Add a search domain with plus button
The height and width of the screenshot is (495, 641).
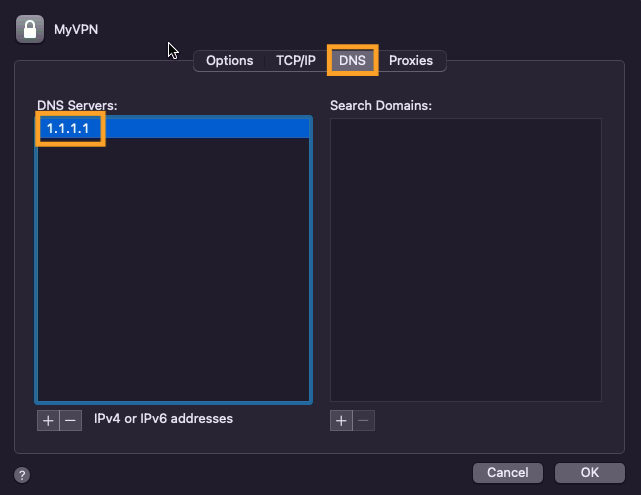click(341, 421)
